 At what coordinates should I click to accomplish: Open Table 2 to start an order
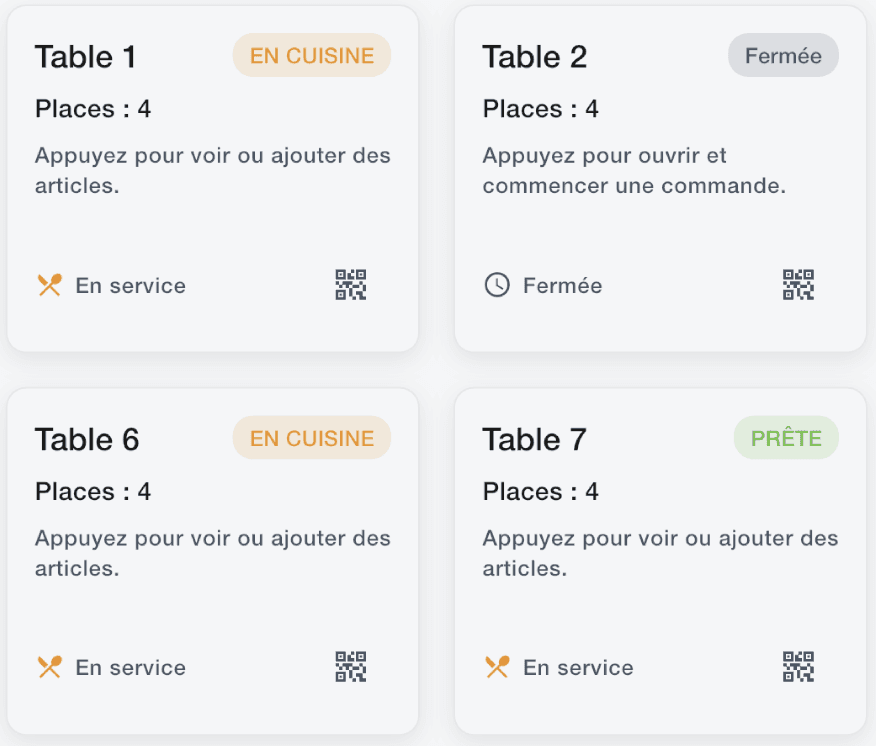click(660, 178)
